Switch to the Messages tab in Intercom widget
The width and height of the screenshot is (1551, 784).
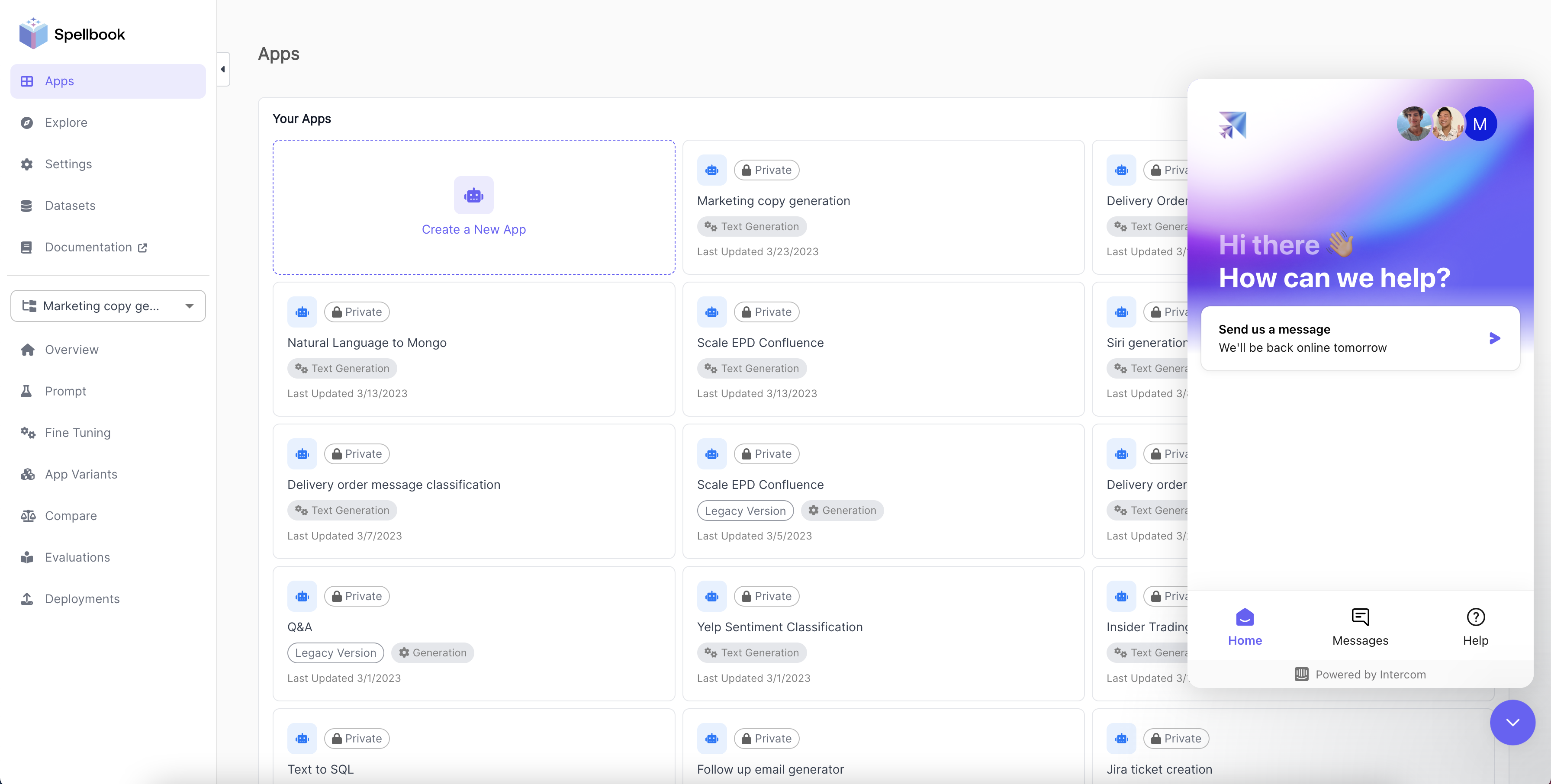click(1360, 626)
